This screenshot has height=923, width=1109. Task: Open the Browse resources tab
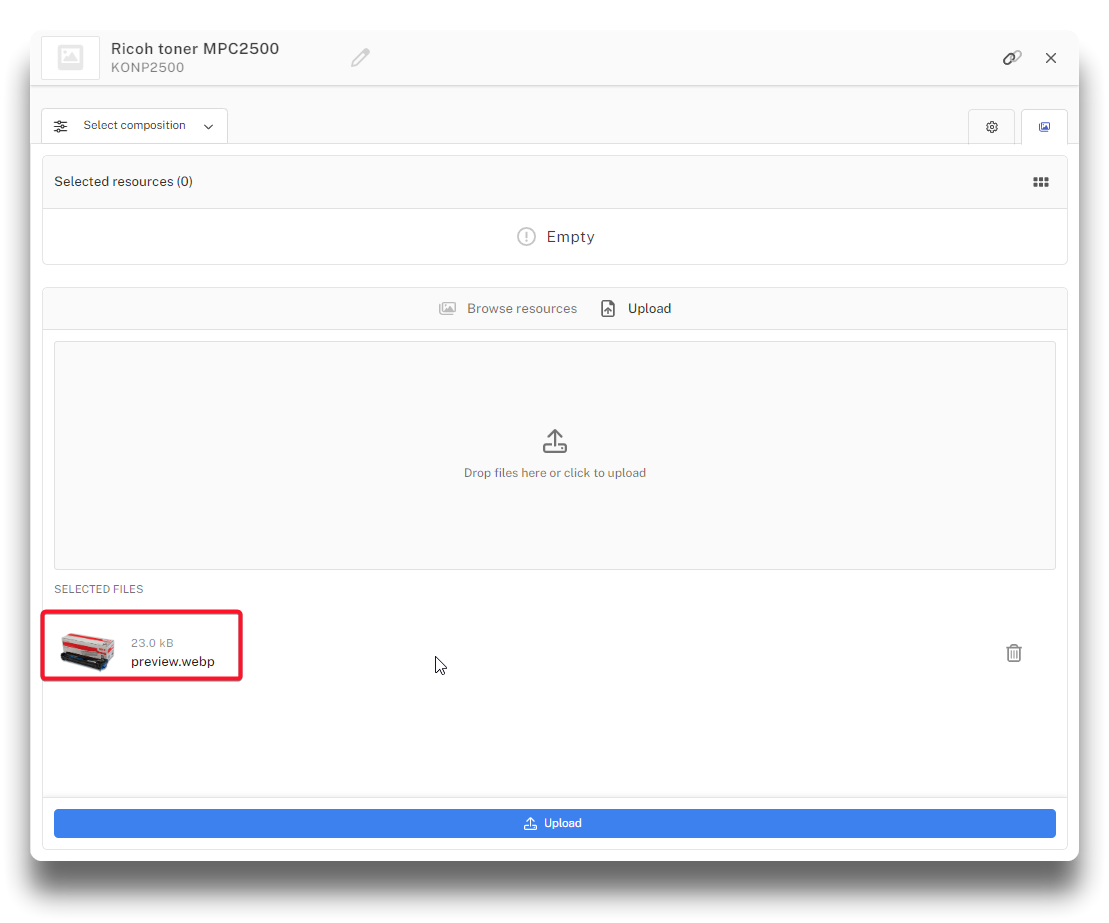click(x=508, y=309)
